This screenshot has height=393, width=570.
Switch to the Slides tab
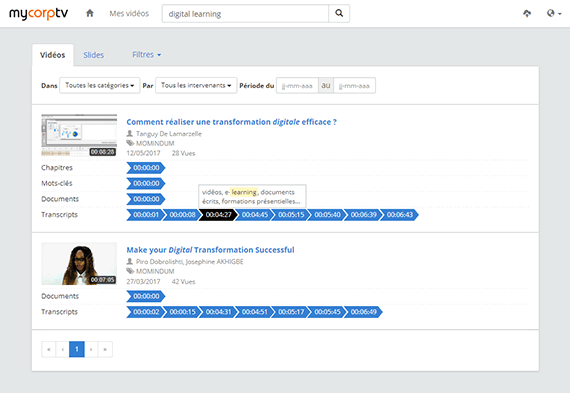93,55
